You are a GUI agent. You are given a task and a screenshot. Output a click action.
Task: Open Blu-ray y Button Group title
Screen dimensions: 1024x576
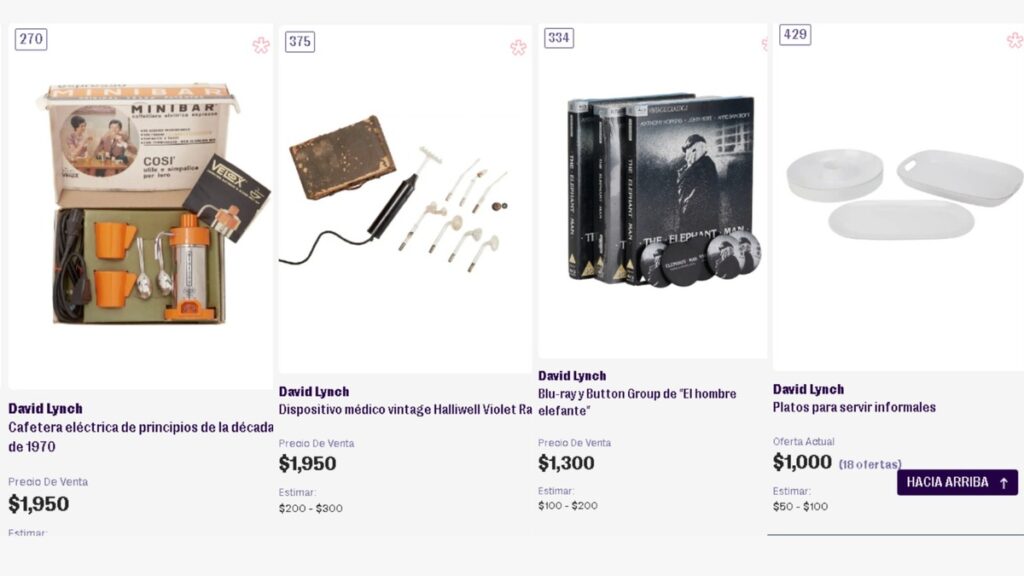tap(637, 402)
